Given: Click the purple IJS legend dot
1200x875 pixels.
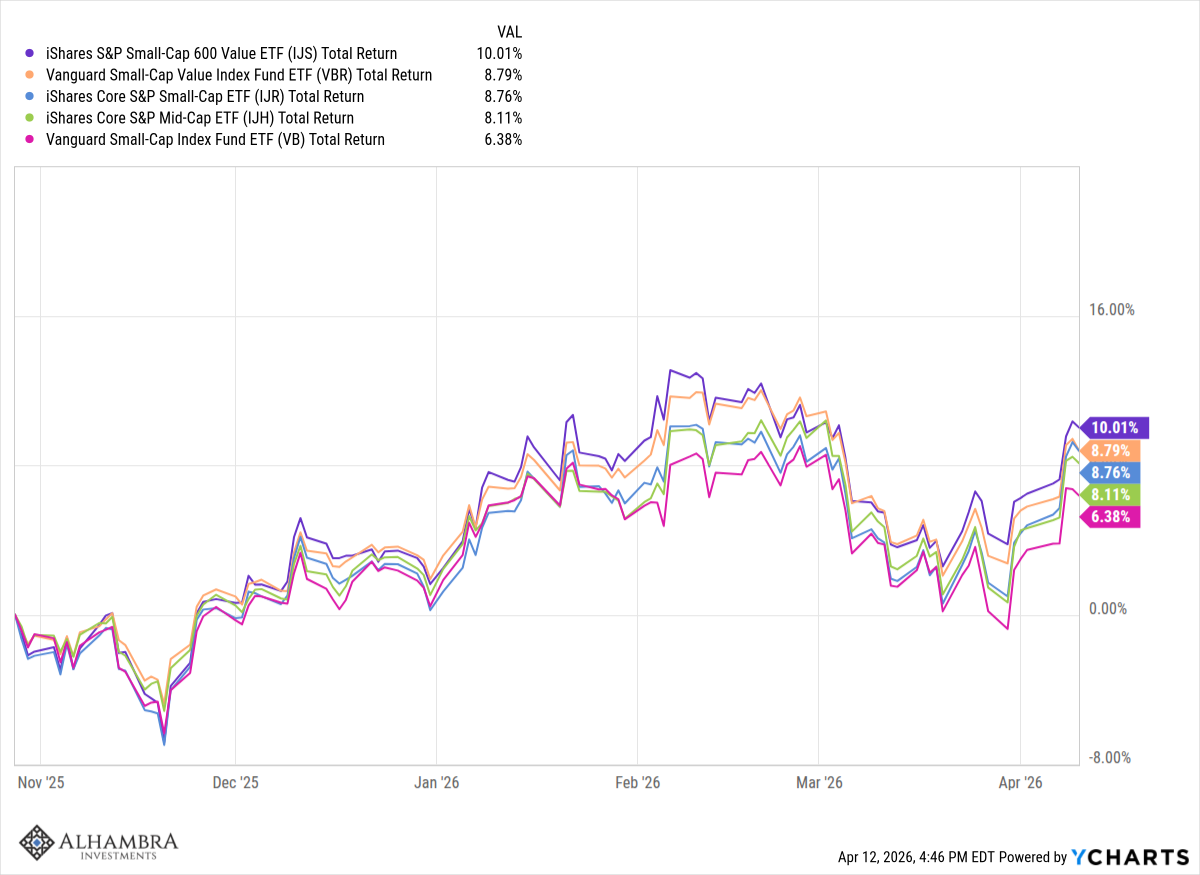Looking at the screenshot, I should click(x=29, y=54).
